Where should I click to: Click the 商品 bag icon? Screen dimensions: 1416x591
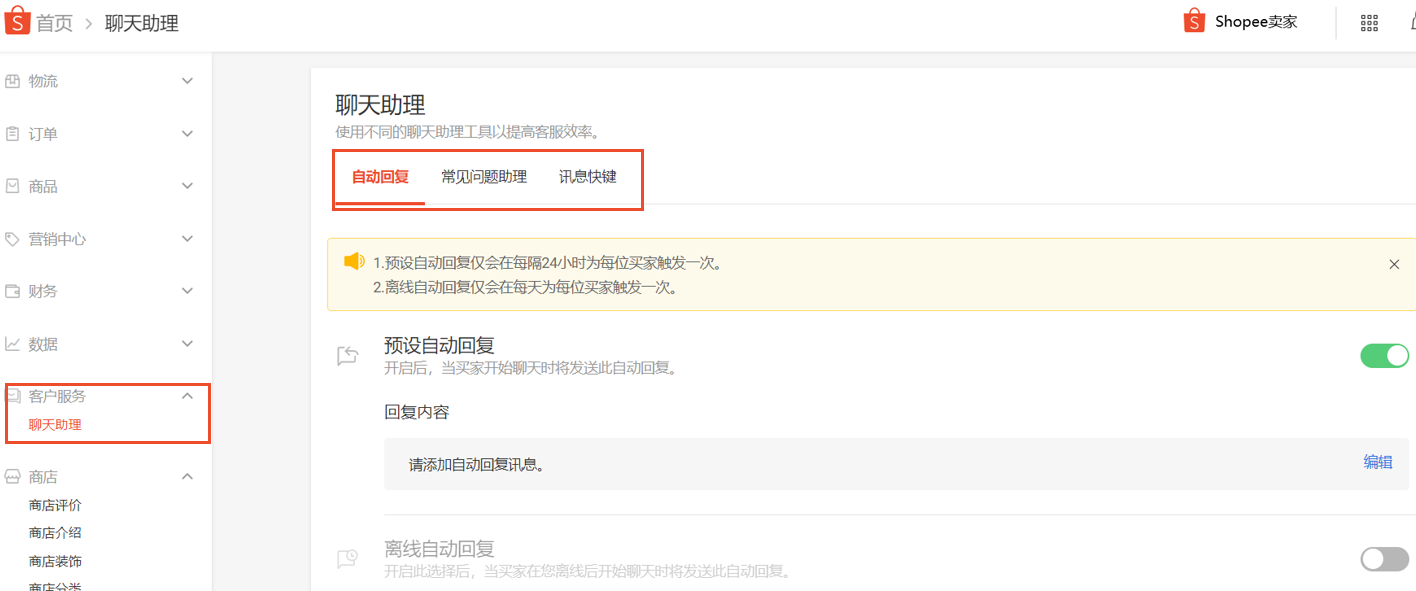point(13,186)
